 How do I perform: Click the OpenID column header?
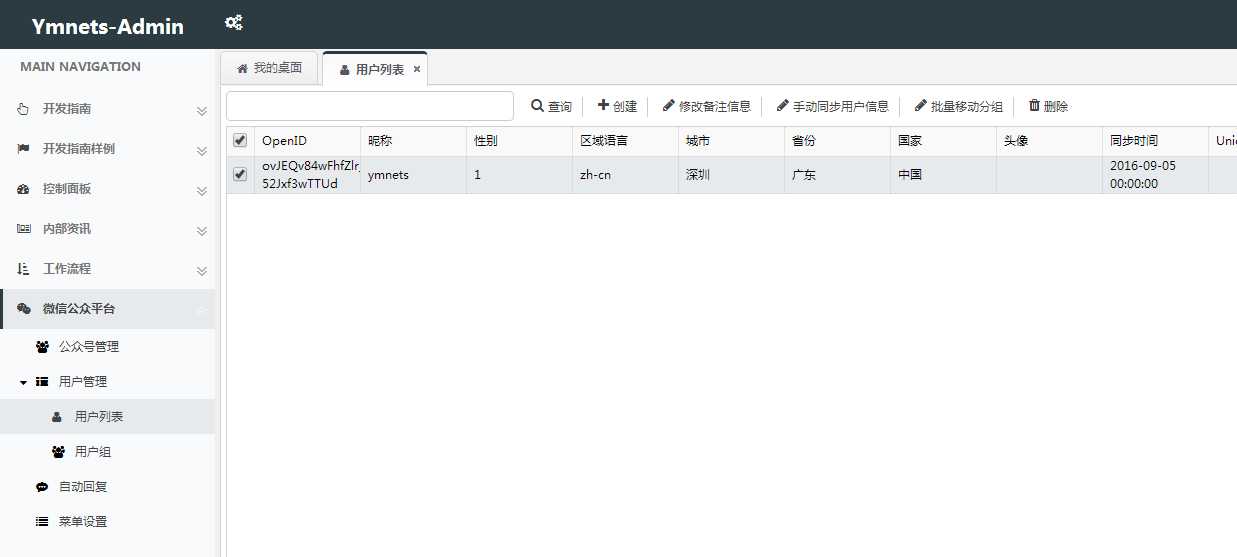(x=308, y=141)
